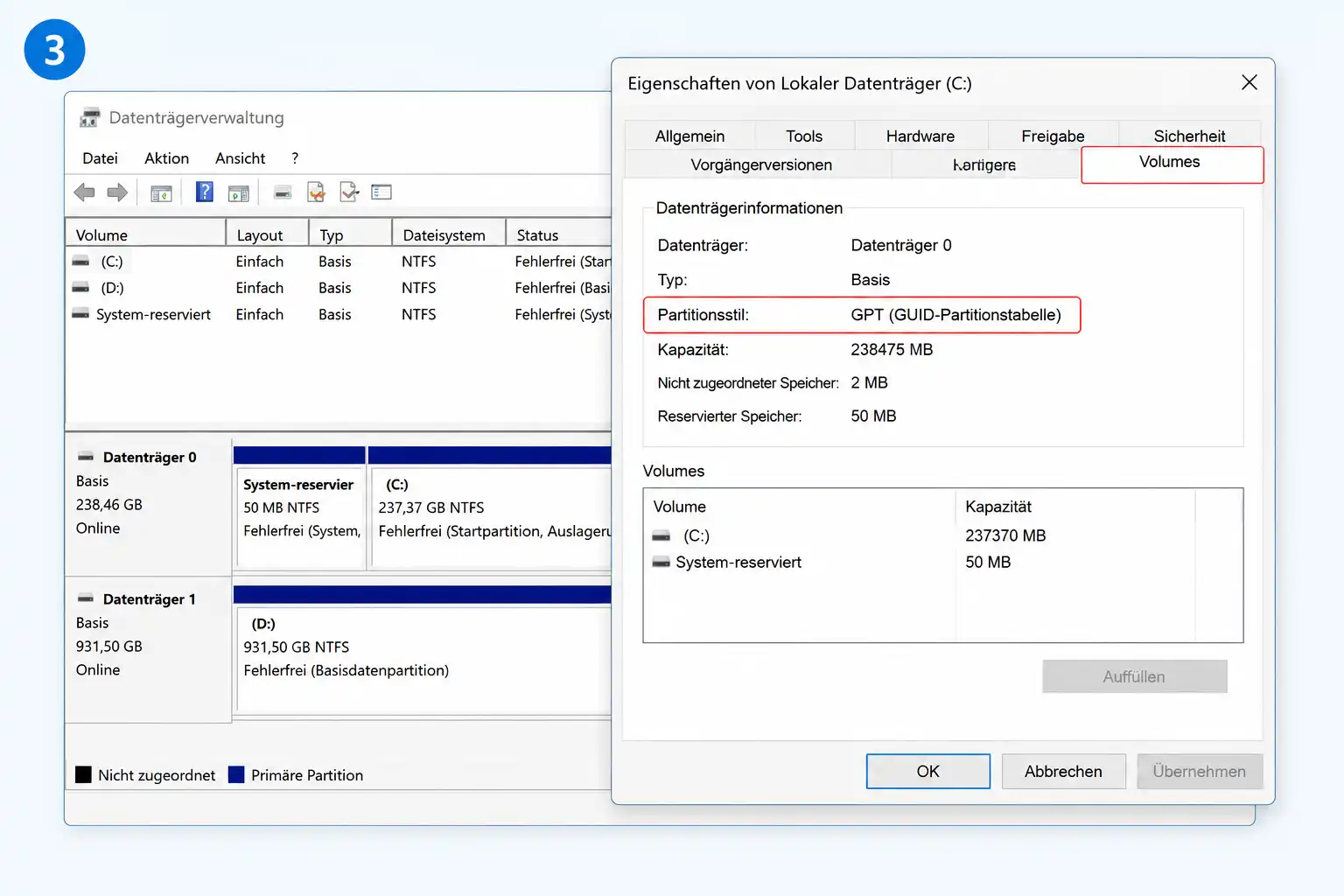The width and height of the screenshot is (1344, 896).
Task: Sort by the Volume column header
Action: (145, 234)
